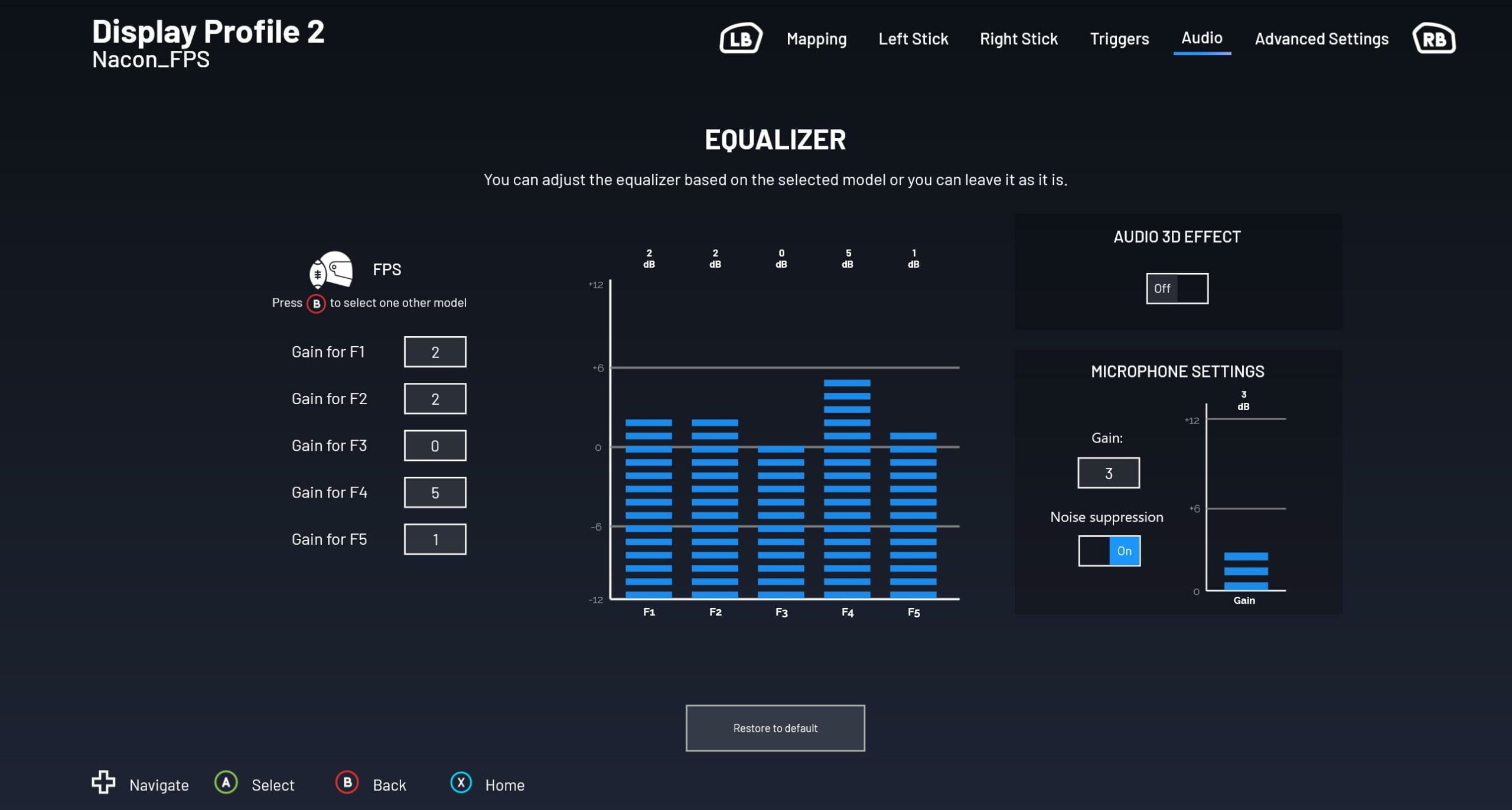Select the Gain for F1 value box
The height and width of the screenshot is (810, 1512).
point(435,352)
